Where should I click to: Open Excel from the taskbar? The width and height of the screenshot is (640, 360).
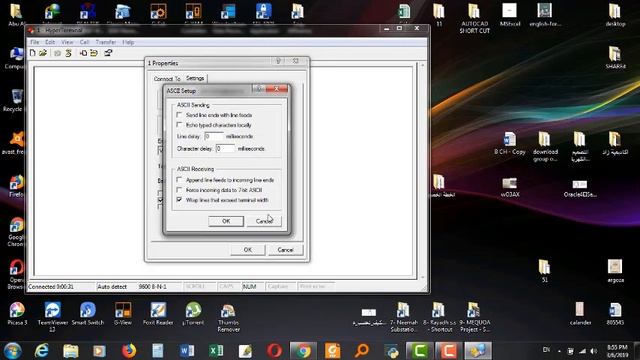click(x=216, y=351)
